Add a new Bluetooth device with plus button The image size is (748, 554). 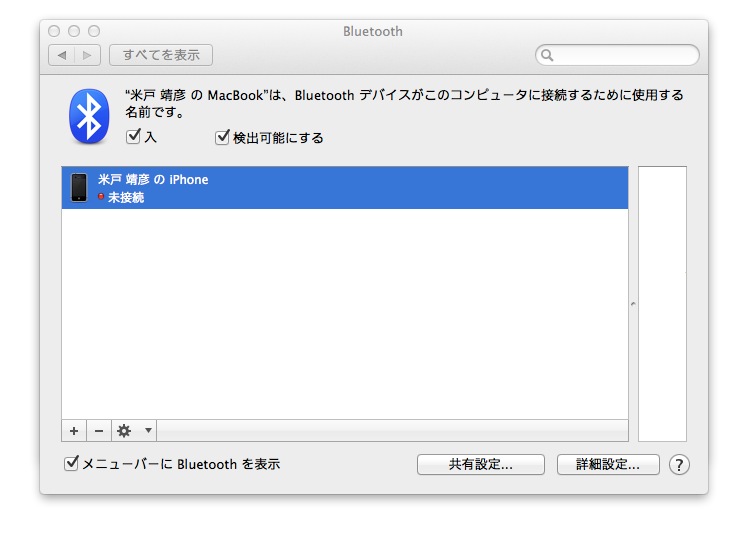(74, 431)
